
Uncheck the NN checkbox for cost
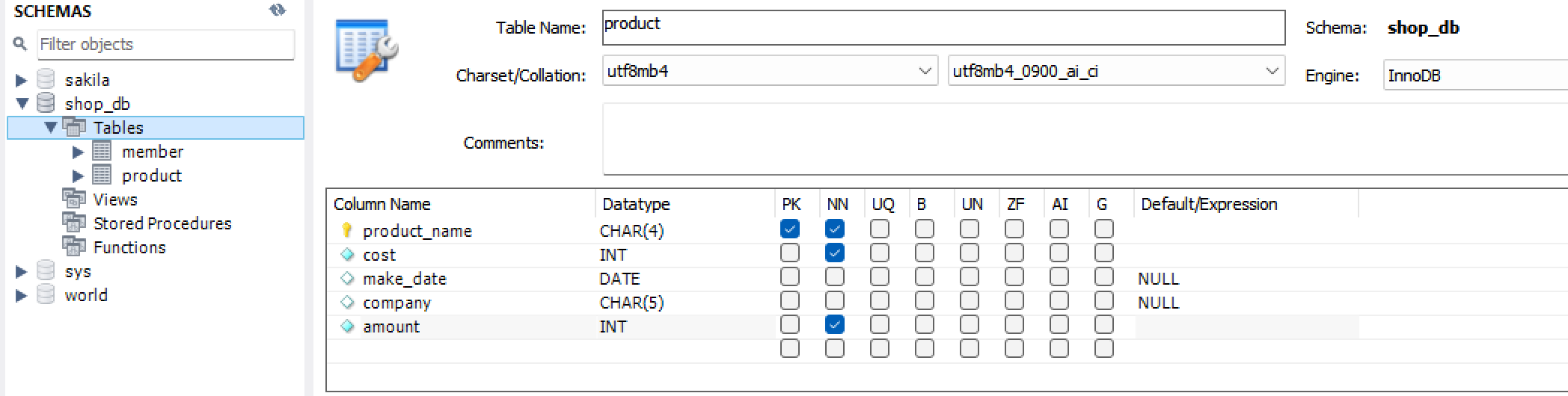(x=834, y=253)
